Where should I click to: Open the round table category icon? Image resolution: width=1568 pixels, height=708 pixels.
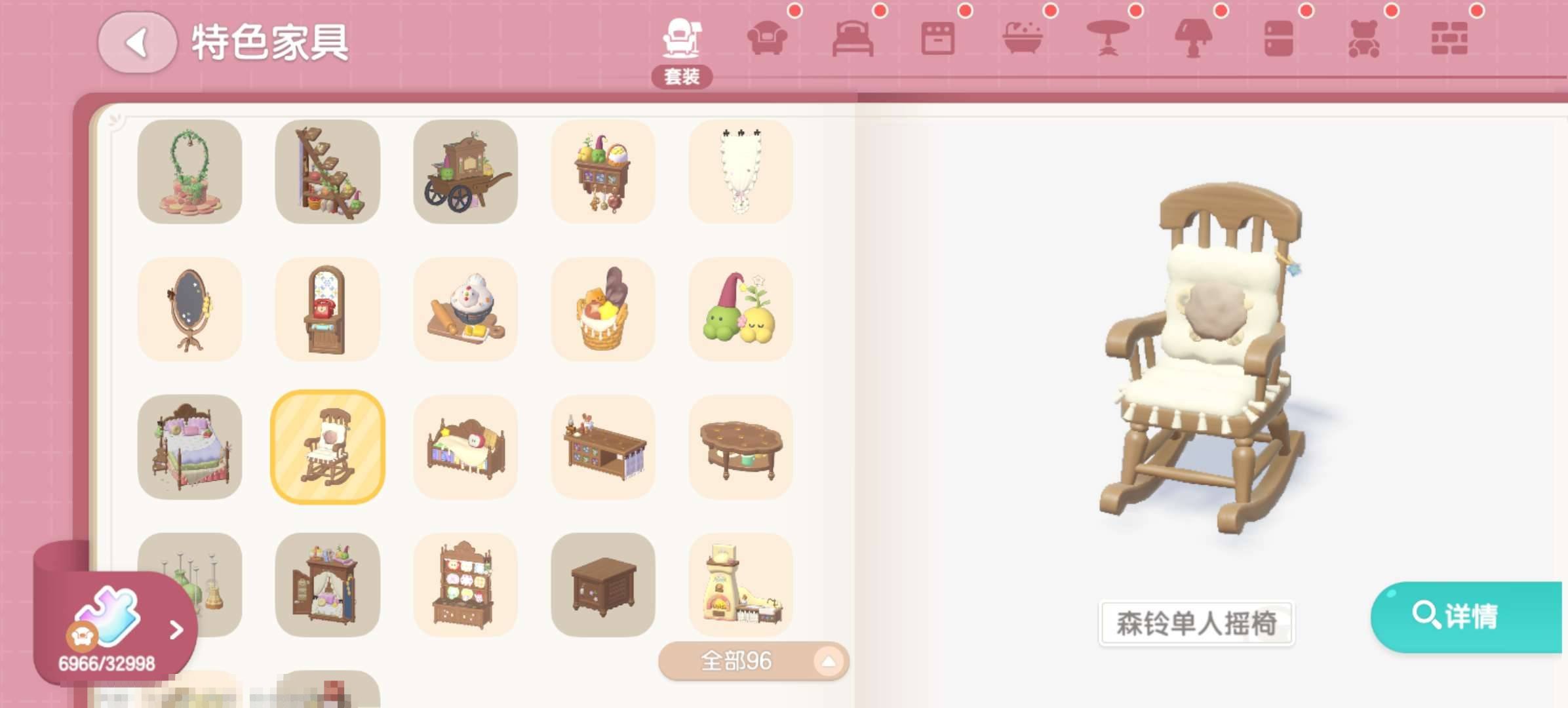1108,39
